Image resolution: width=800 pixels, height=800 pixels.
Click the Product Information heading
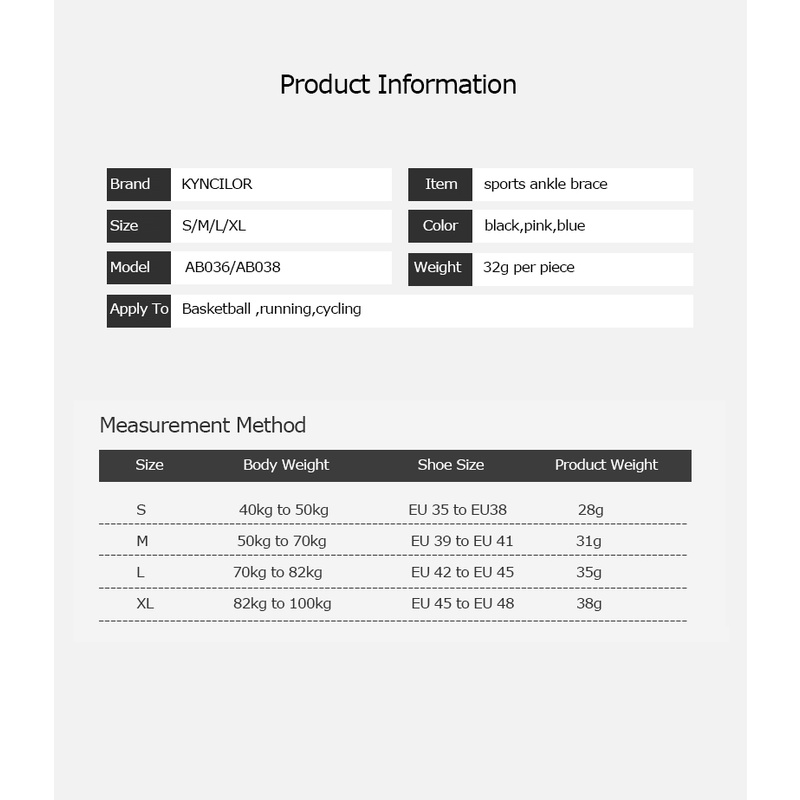pyautogui.click(x=398, y=85)
